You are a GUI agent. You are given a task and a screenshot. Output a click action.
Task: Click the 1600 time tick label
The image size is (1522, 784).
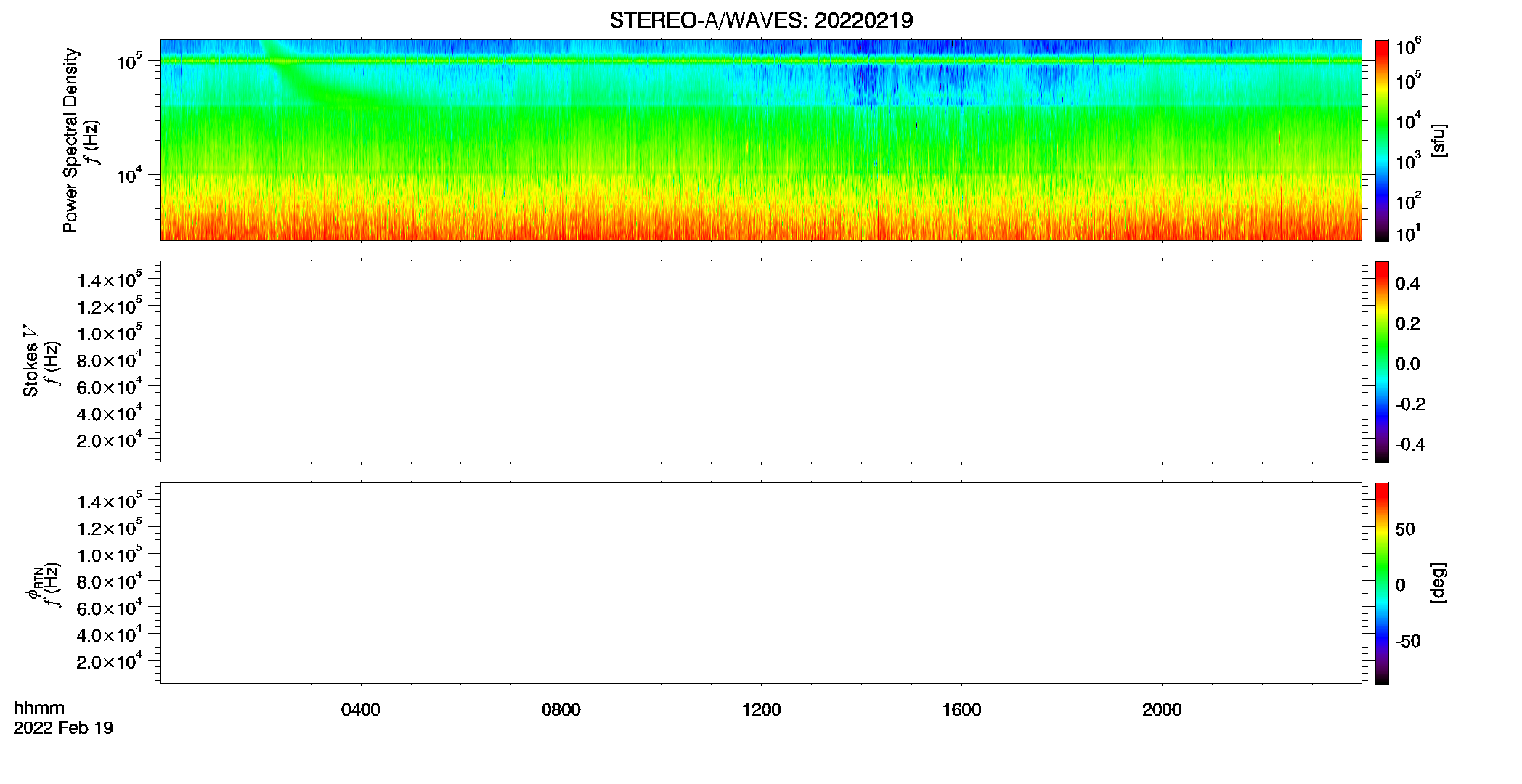point(961,710)
